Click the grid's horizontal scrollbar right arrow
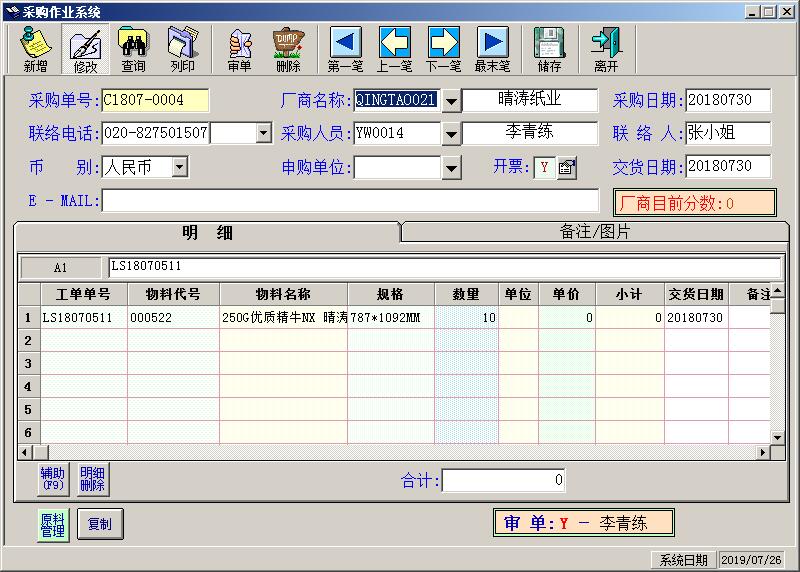Viewport: 800px width, 572px height. (762, 452)
